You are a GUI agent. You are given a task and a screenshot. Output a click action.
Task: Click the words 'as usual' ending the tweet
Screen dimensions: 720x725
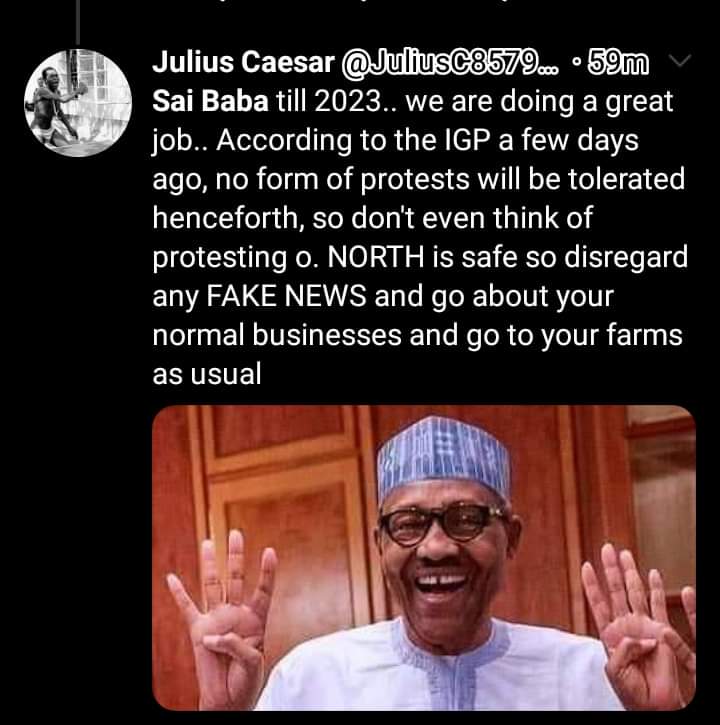(206, 376)
